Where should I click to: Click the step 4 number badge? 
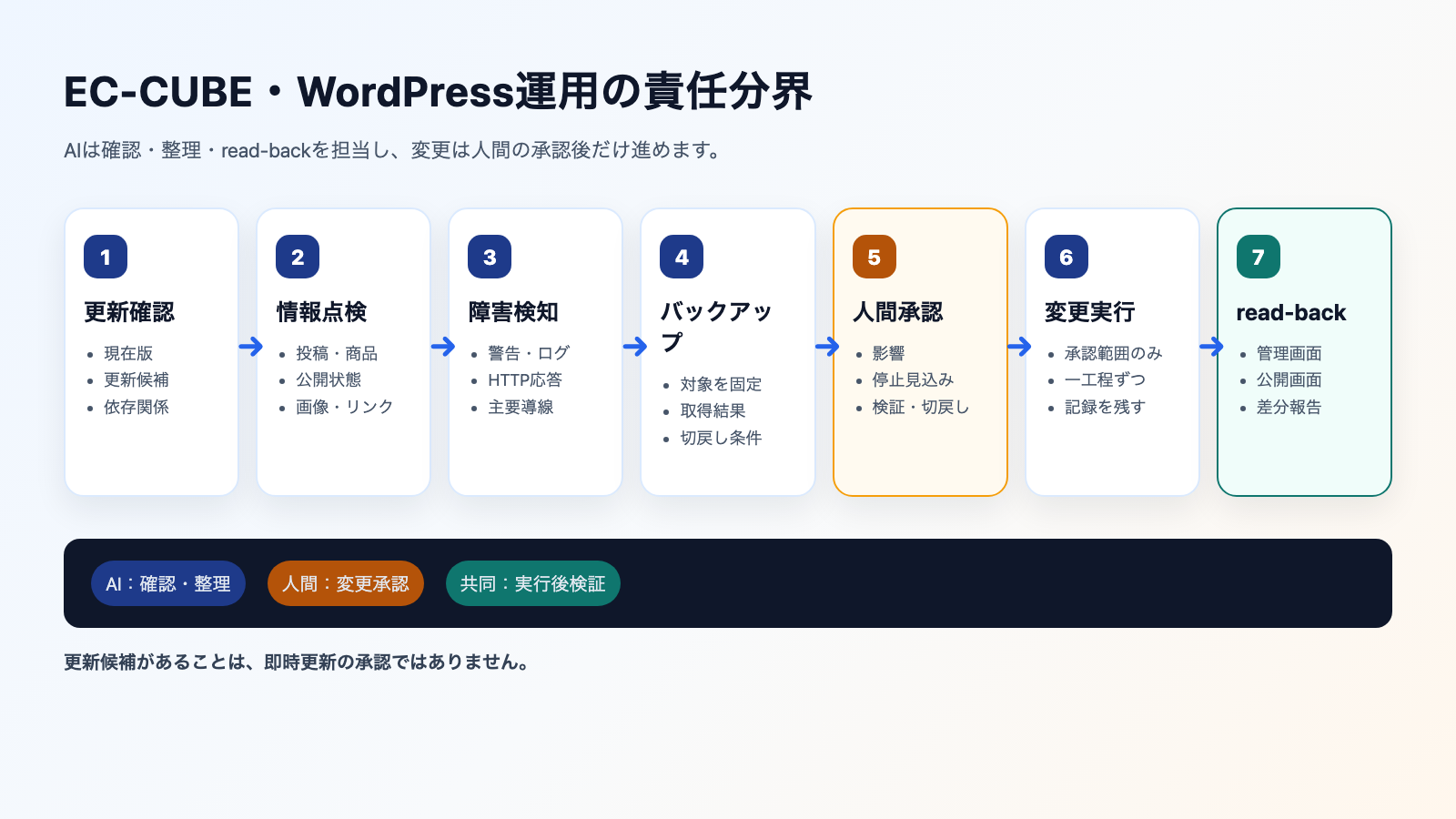tap(682, 257)
